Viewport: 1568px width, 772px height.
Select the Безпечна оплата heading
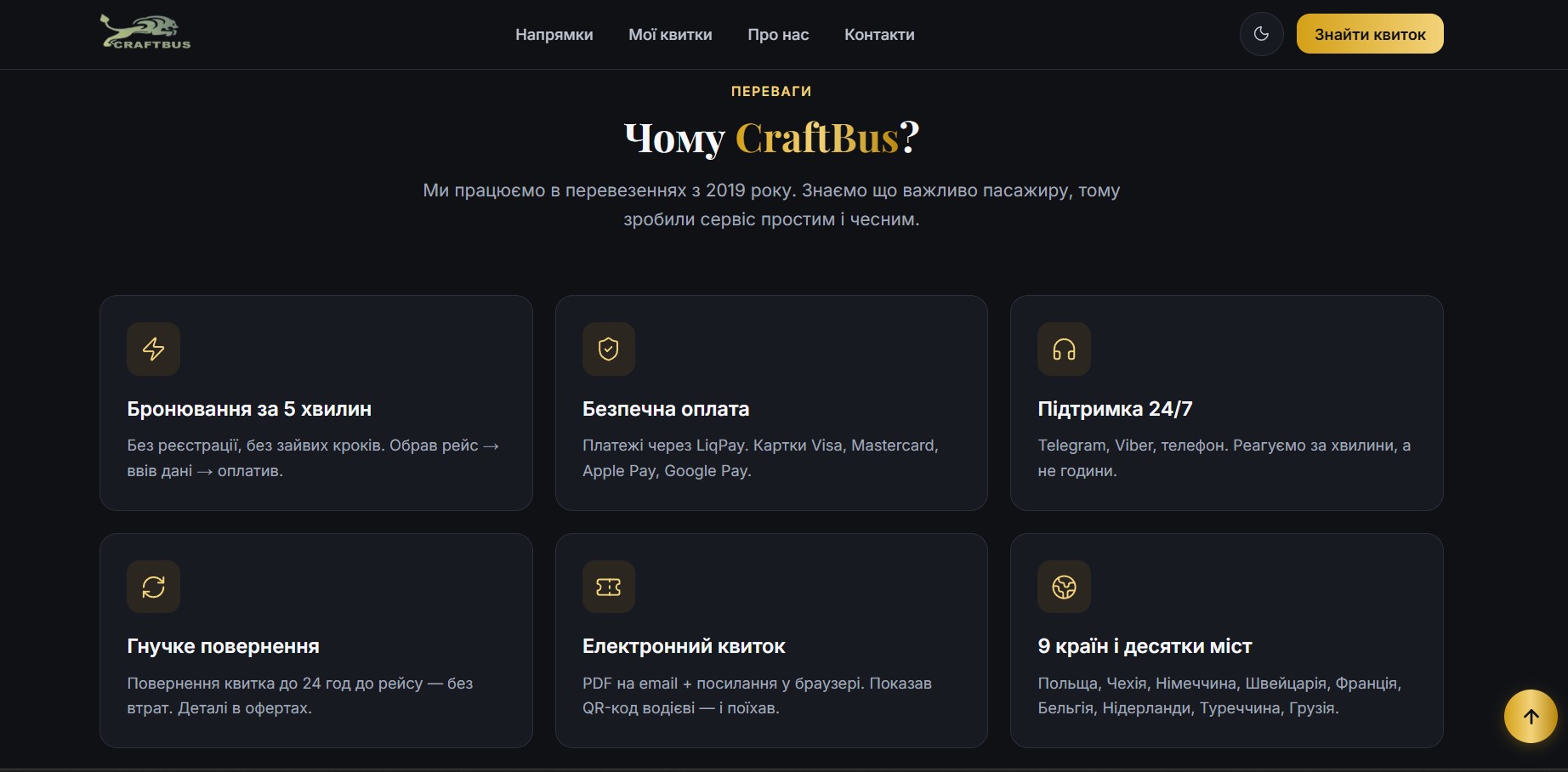click(x=666, y=409)
